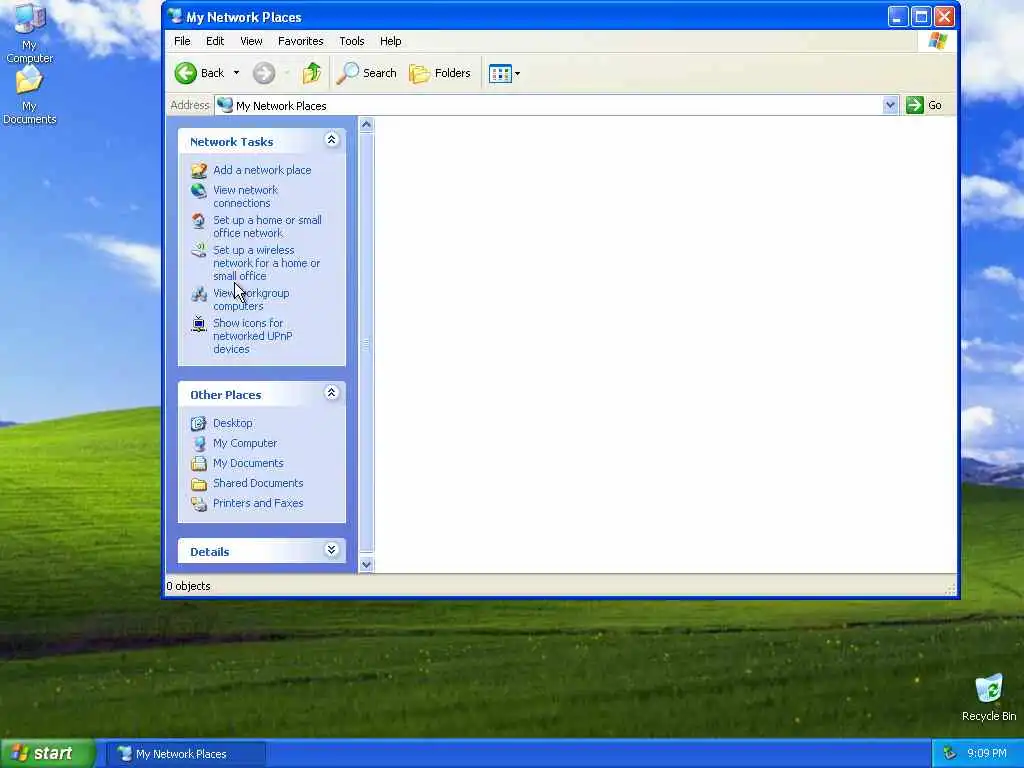Viewport: 1024px width, 768px height.
Task: Expand the address bar dropdown list
Action: tap(889, 105)
